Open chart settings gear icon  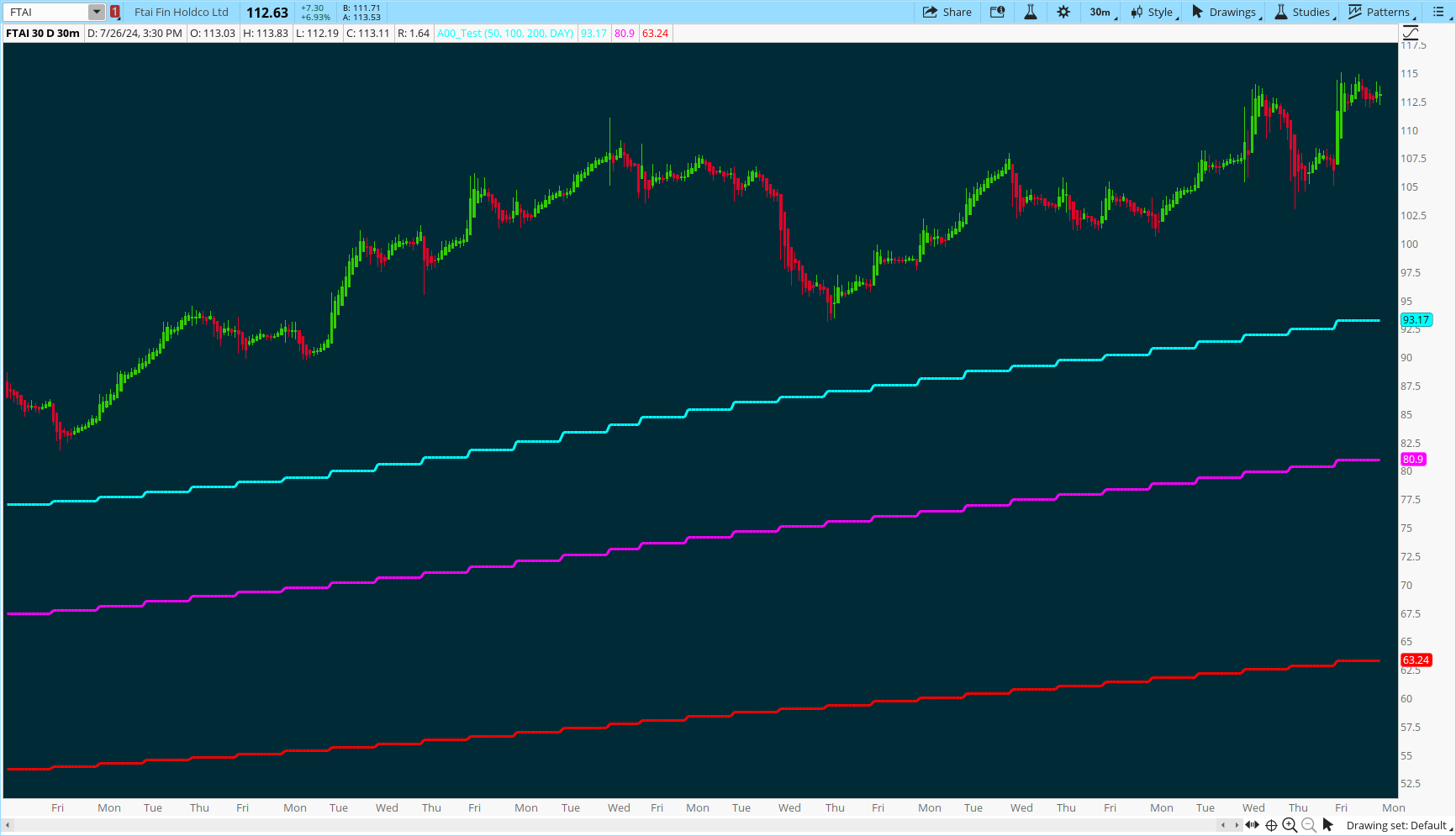pyautogui.click(x=1063, y=12)
